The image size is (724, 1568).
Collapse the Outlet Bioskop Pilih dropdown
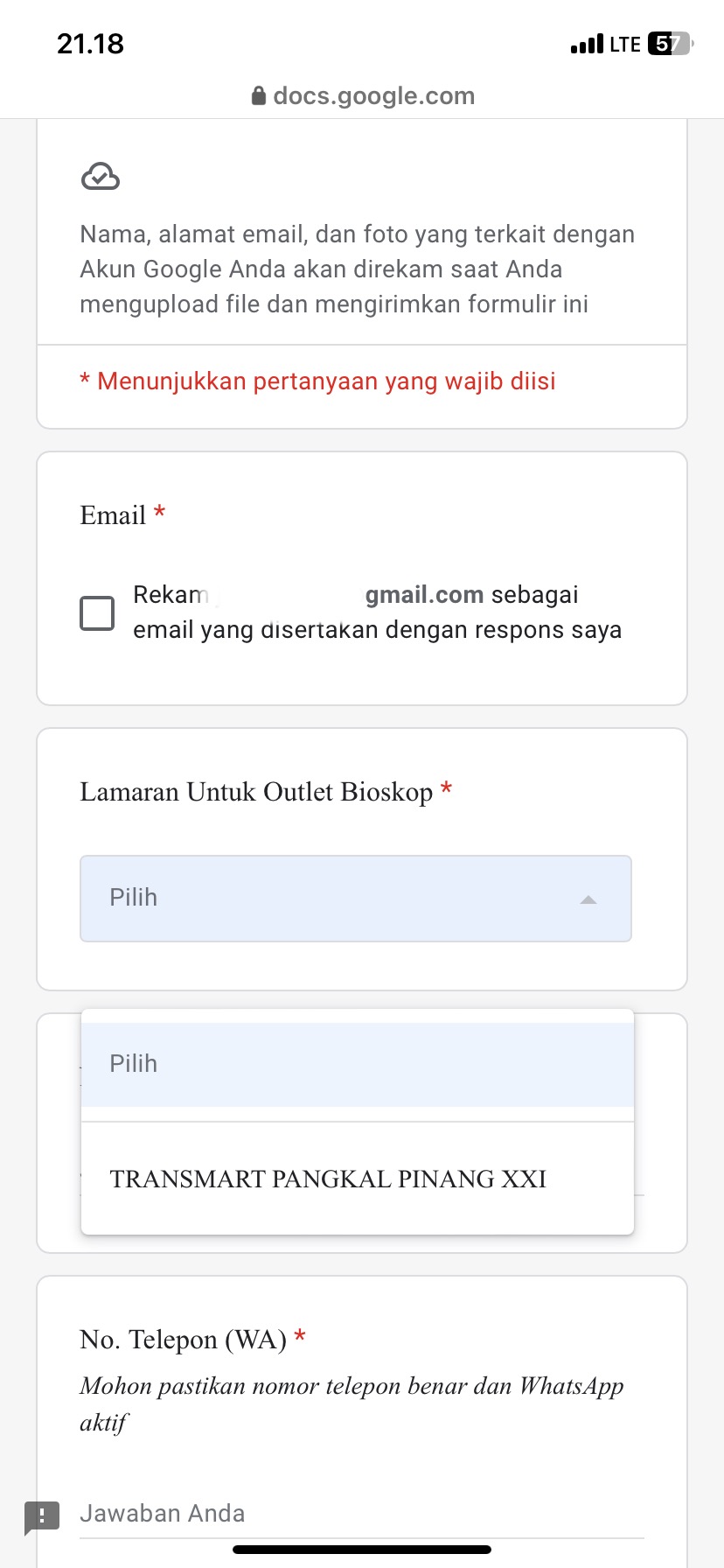pyautogui.click(x=355, y=899)
